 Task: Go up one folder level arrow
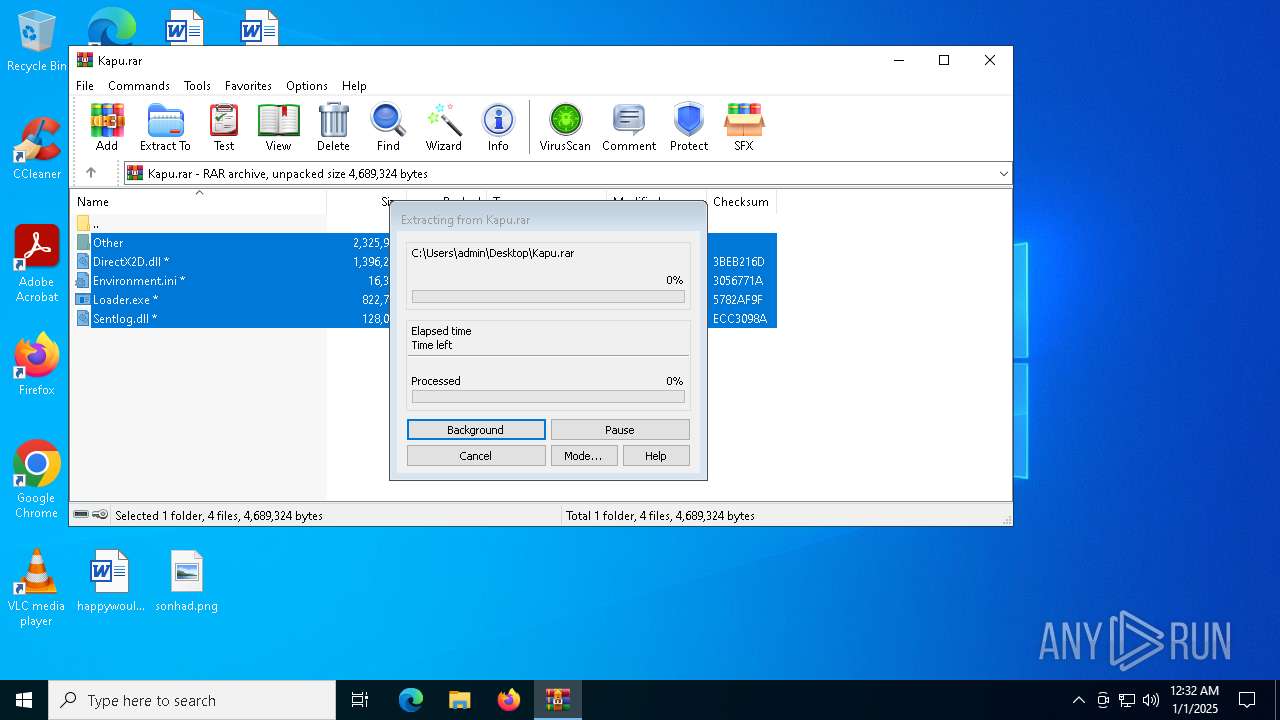pos(91,173)
